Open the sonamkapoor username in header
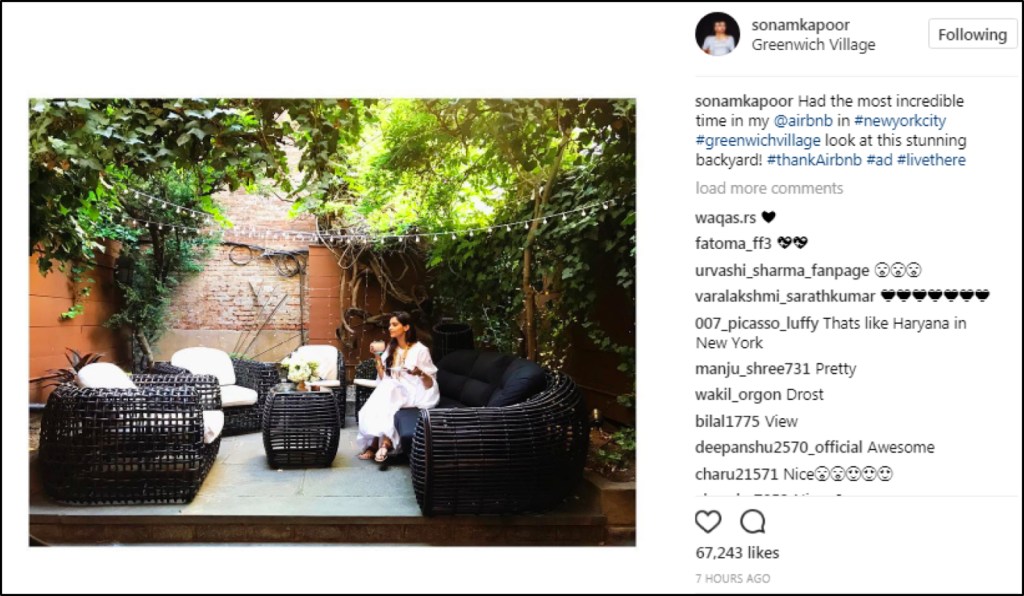 tap(801, 25)
